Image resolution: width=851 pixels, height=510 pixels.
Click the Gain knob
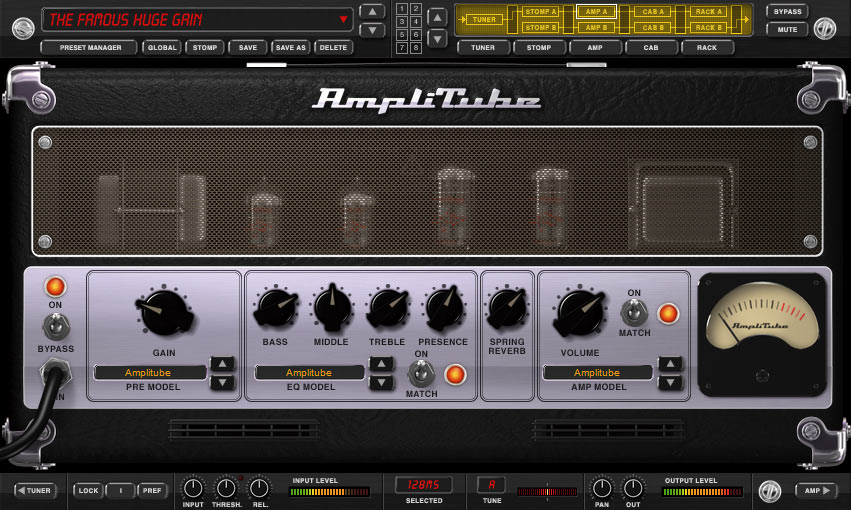(164, 312)
